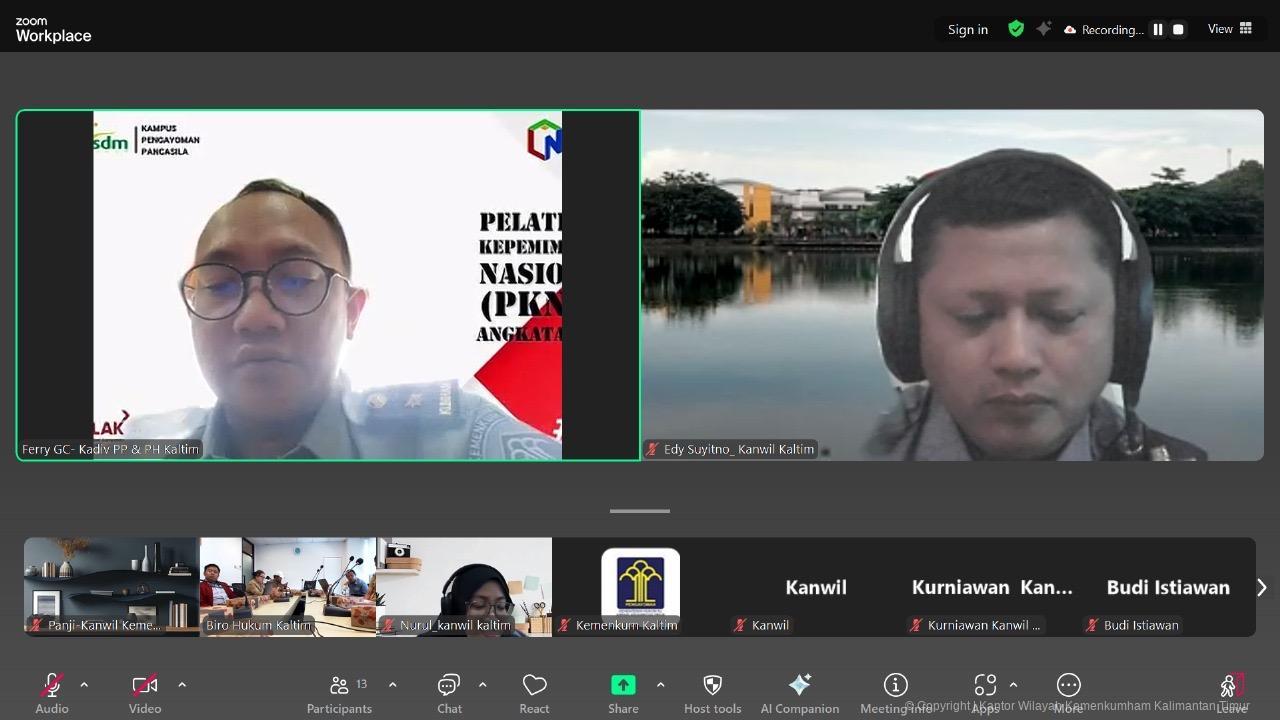Open the Apps menu
The height and width of the screenshot is (720, 1280).
(985, 685)
